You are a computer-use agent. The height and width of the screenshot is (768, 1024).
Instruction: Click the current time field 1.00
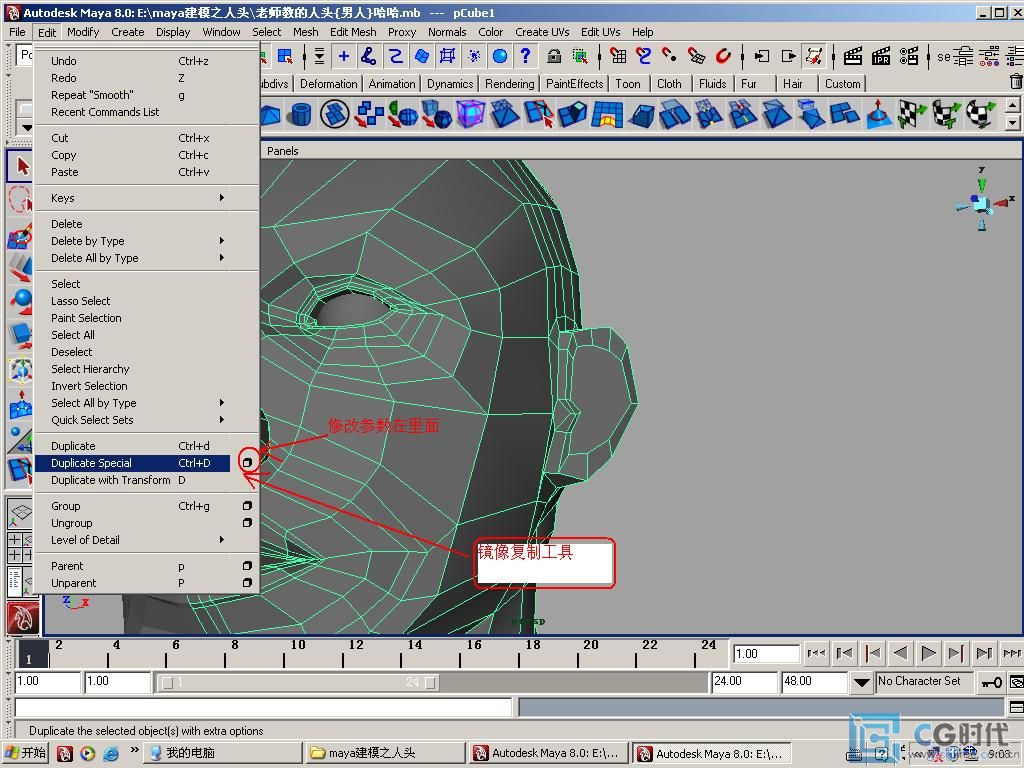767,653
